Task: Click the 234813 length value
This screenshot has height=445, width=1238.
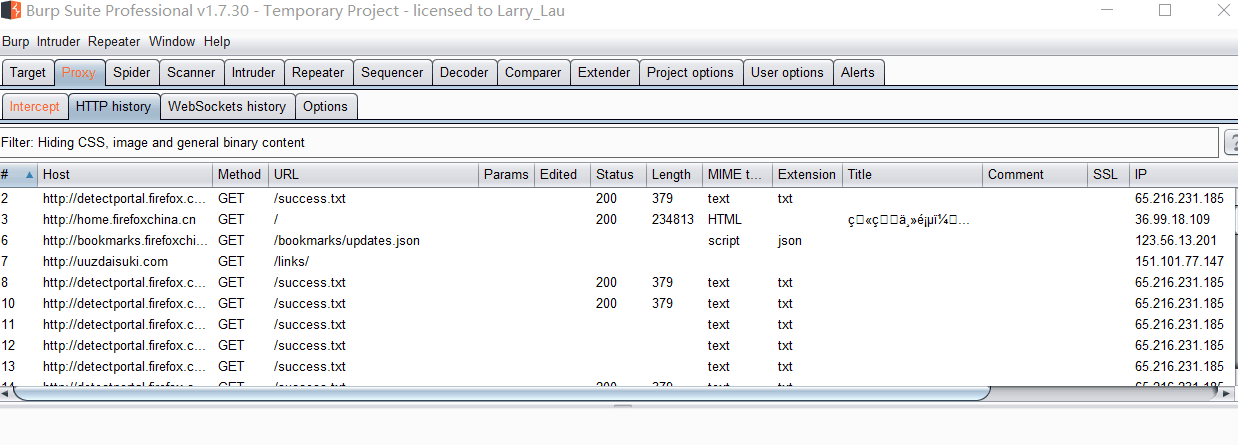Action: tap(673, 219)
